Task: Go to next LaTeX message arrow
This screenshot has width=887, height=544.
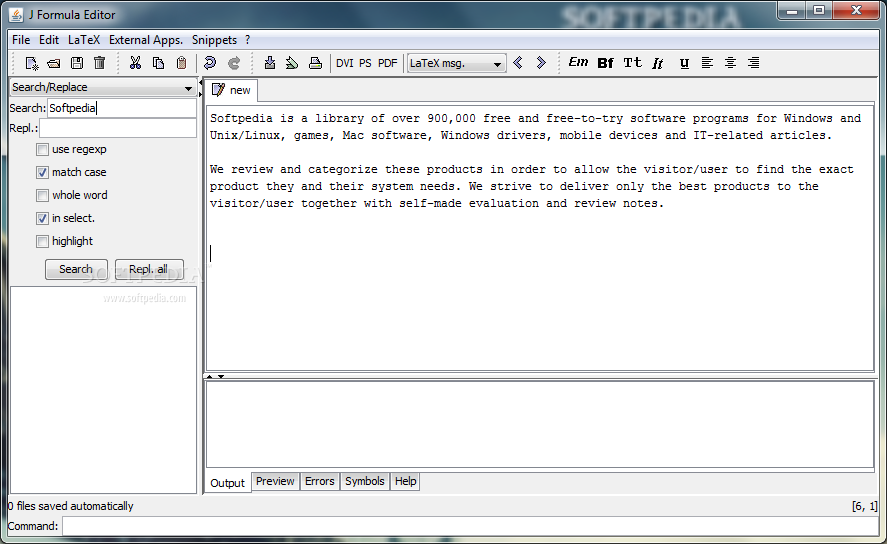Action: [x=541, y=63]
